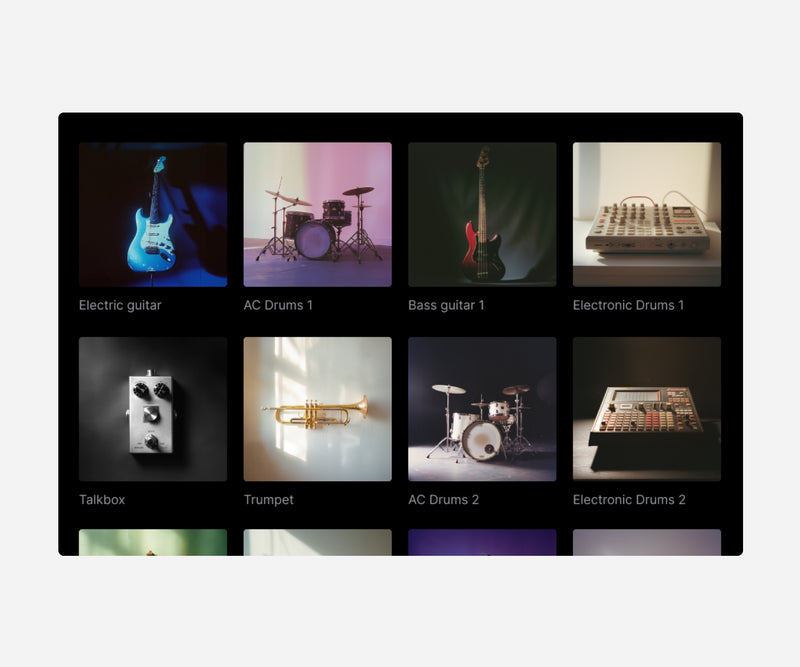
Task: Click the "Electronic Drums 1" caption
Action: 628,305
